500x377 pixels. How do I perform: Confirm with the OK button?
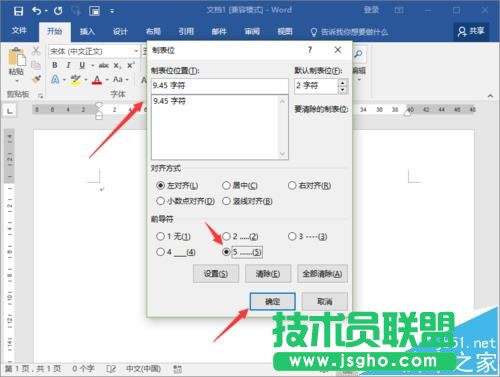tap(273, 302)
